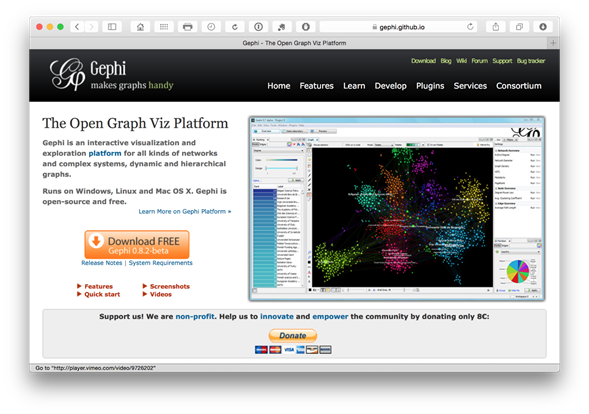
Task: Click the Download link in top bar
Action: point(423,61)
